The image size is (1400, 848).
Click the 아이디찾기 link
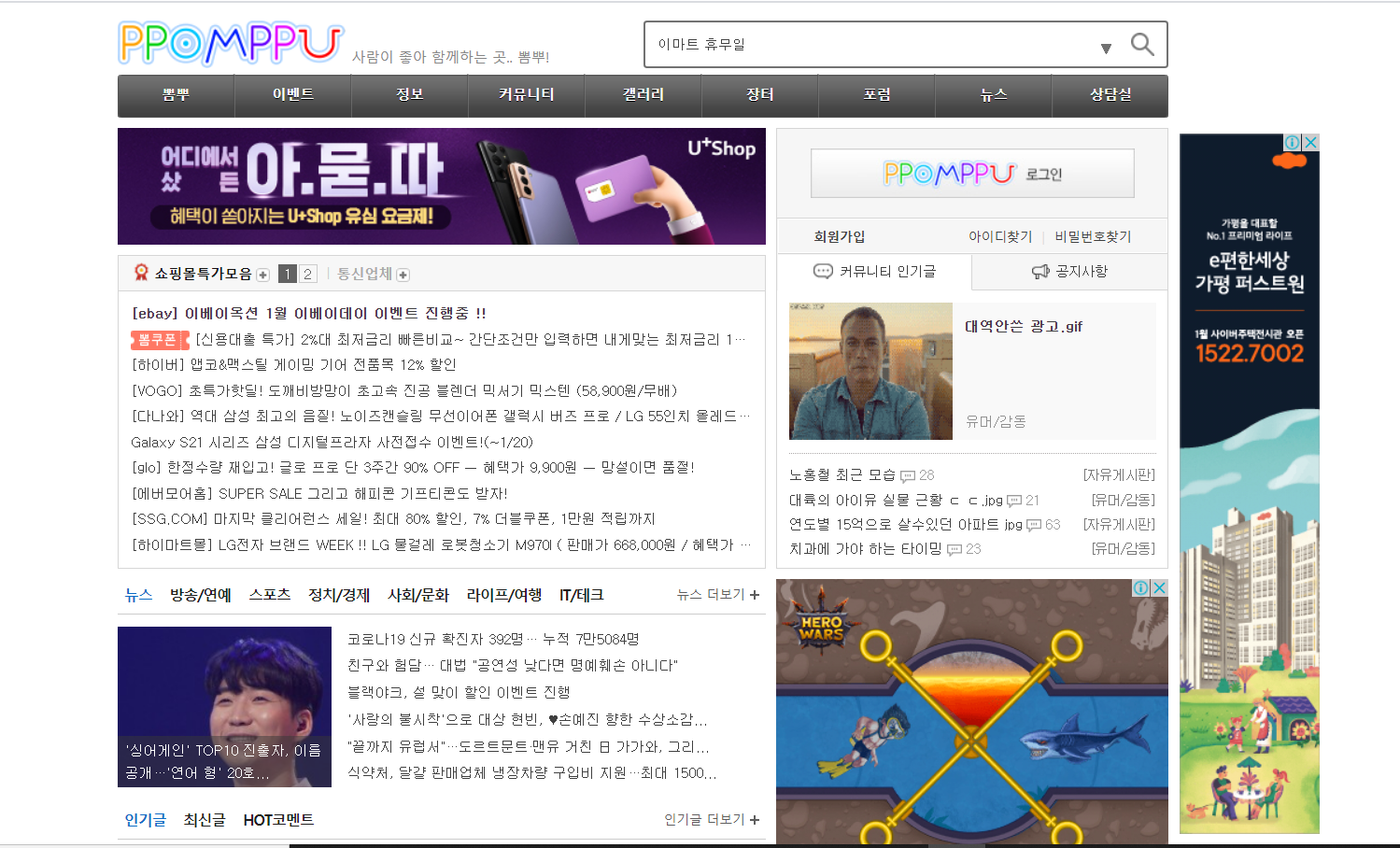click(x=1000, y=236)
